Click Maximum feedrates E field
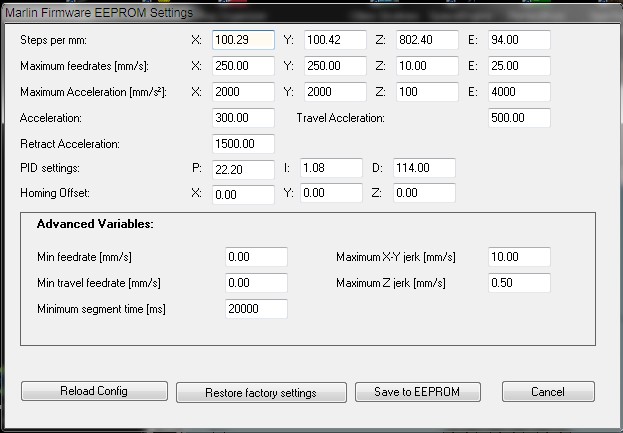The image size is (623, 433). [519, 66]
